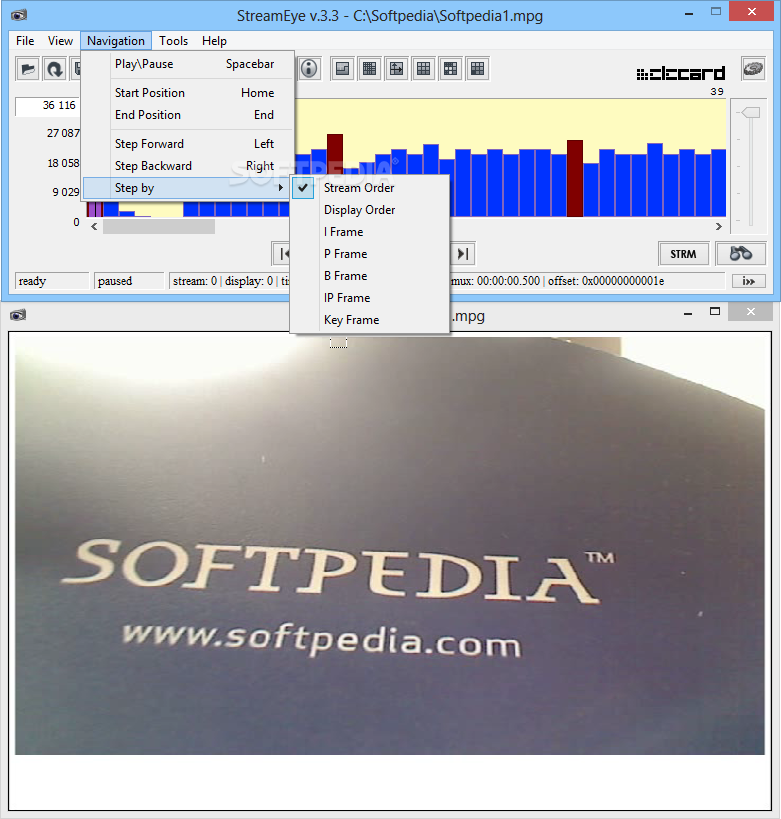Click the 'ready' status field
The image size is (781, 819).
(52, 281)
